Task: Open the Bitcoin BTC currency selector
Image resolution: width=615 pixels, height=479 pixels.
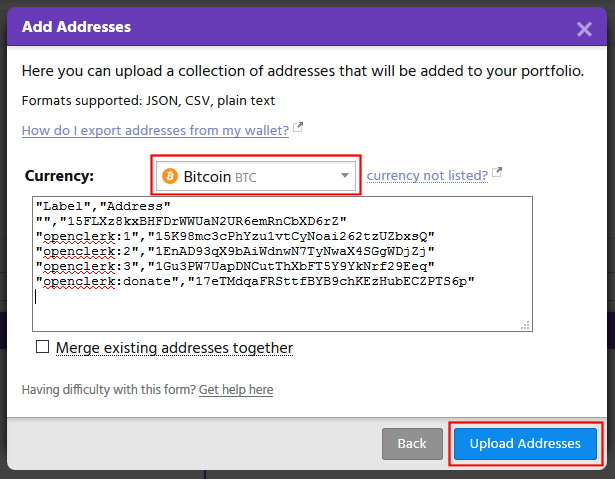Action: point(256,176)
